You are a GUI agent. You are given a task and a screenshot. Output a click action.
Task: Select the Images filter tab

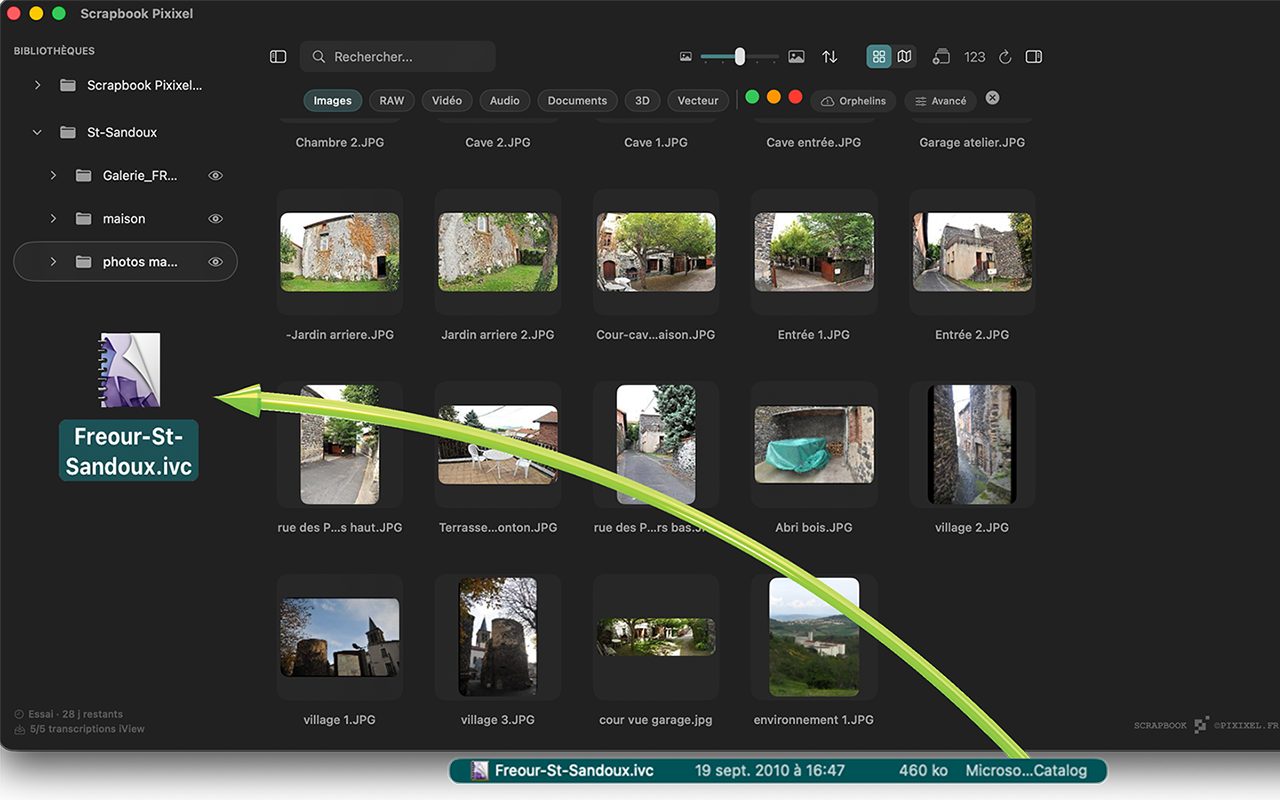click(x=333, y=100)
